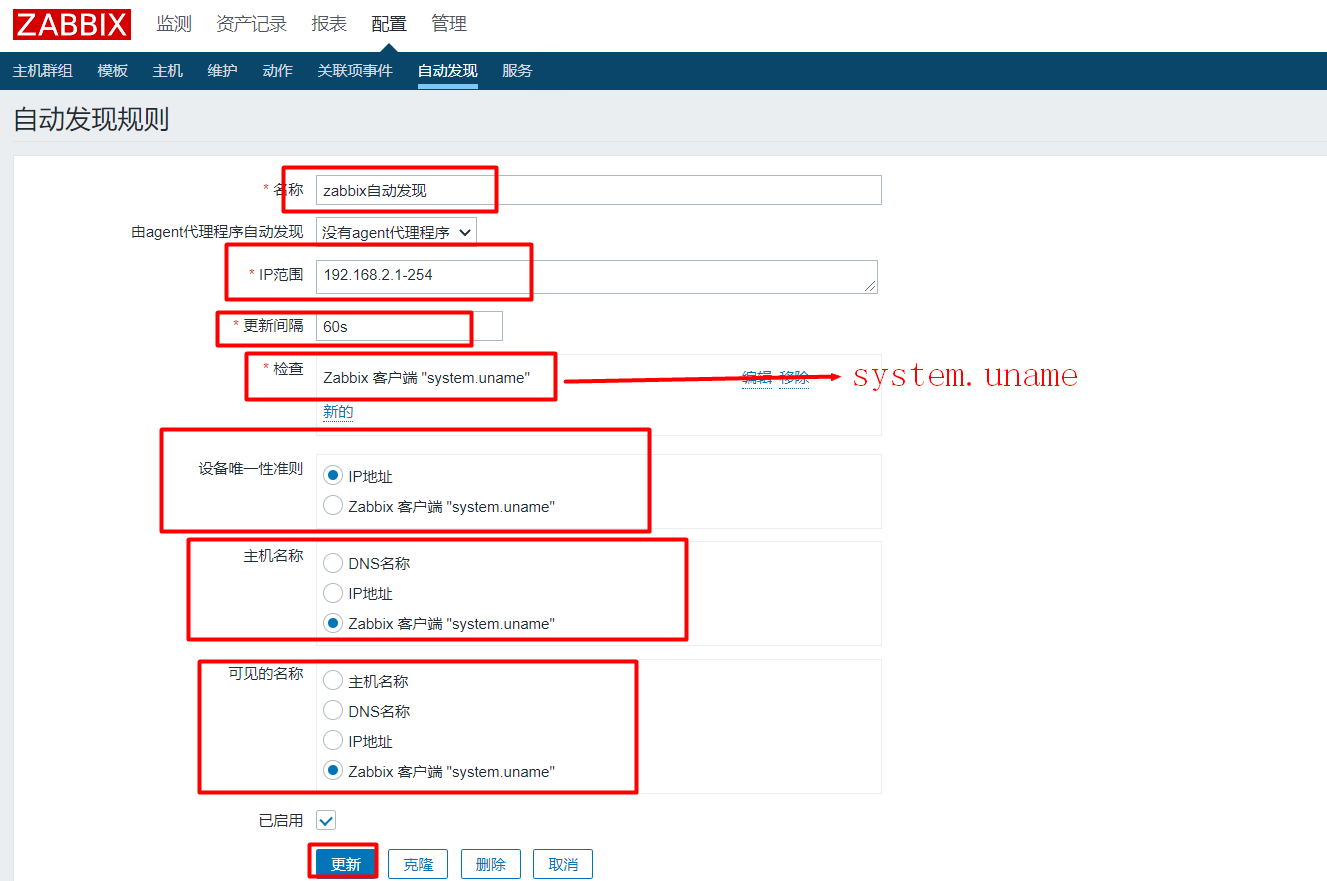
Task: Switch to the 自动发现 tab
Action: tap(448, 71)
